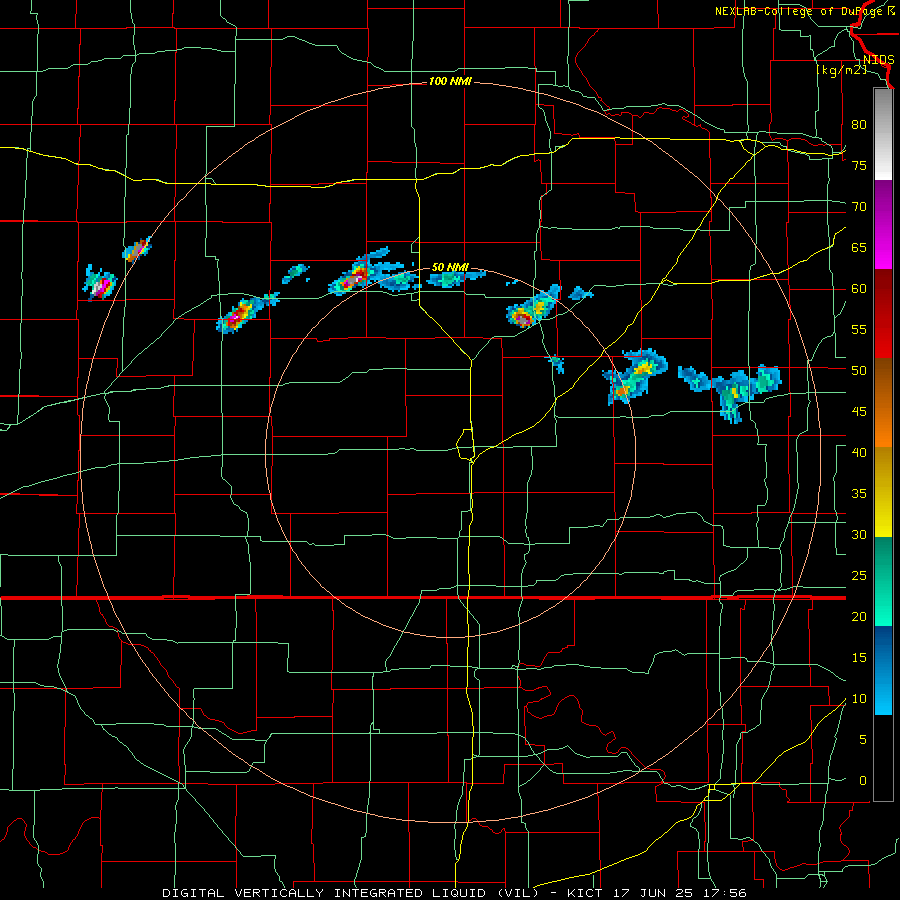Pick the green-teal segment of the color bar
Viewport: 900px width, 900px height.
pos(883,581)
